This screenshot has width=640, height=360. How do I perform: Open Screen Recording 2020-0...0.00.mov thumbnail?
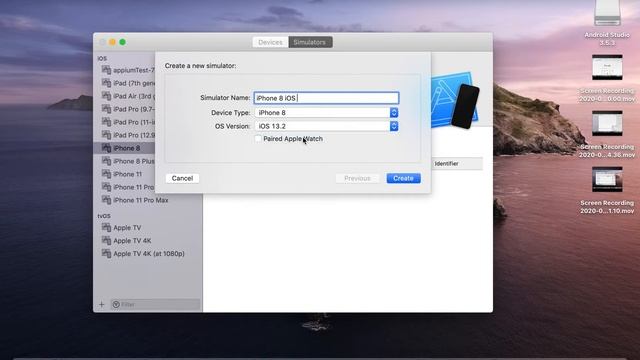[607, 67]
